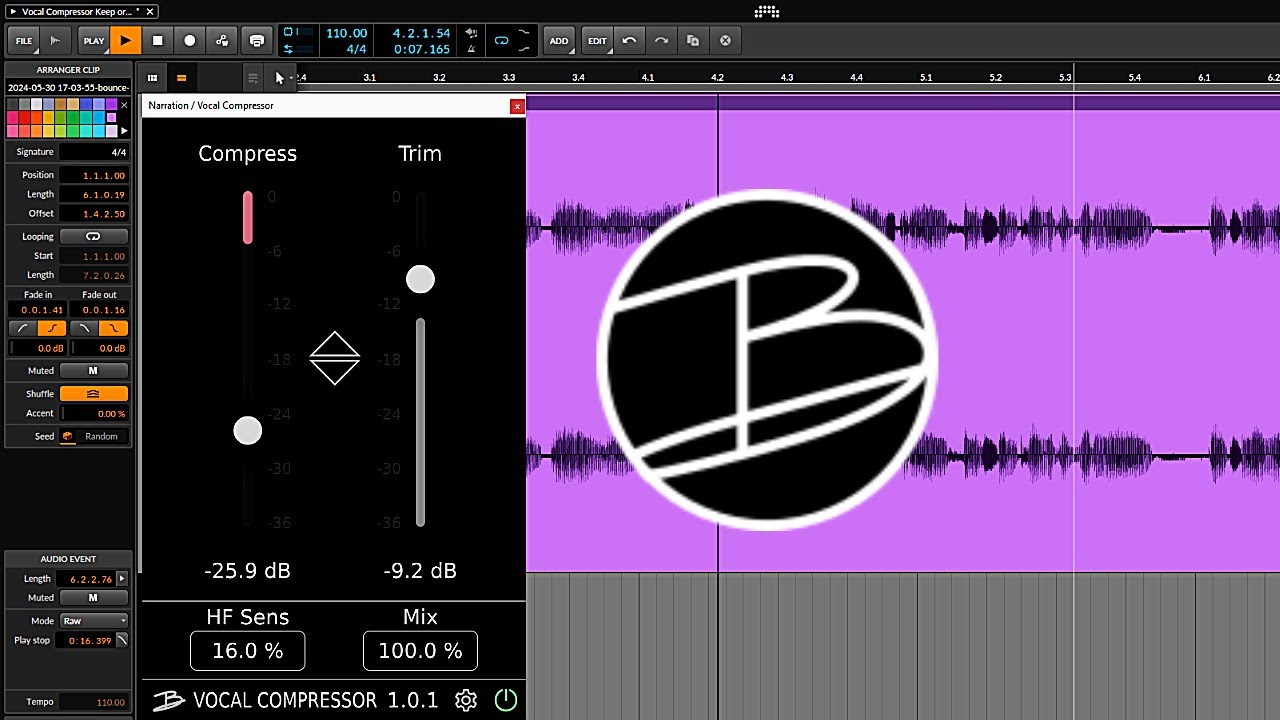
Task: Open the Bitwig dashboard dots icon
Action: [766, 11]
